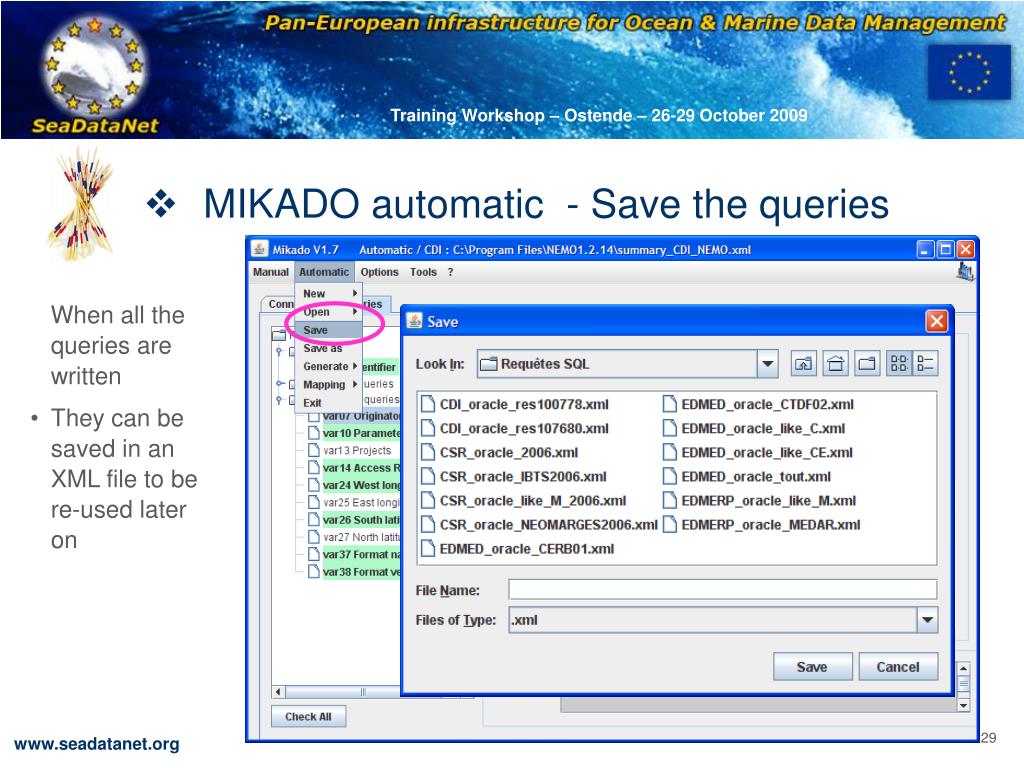This screenshot has width=1024, height=768.
Task: Select CSR_oracle_like_M_2006.xml file
Action: [524, 501]
